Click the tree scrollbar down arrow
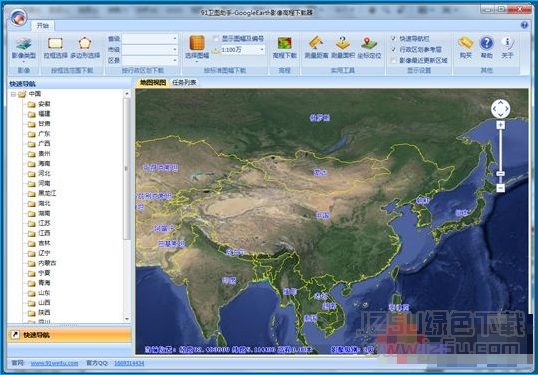 pyautogui.click(x=127, y=319)
